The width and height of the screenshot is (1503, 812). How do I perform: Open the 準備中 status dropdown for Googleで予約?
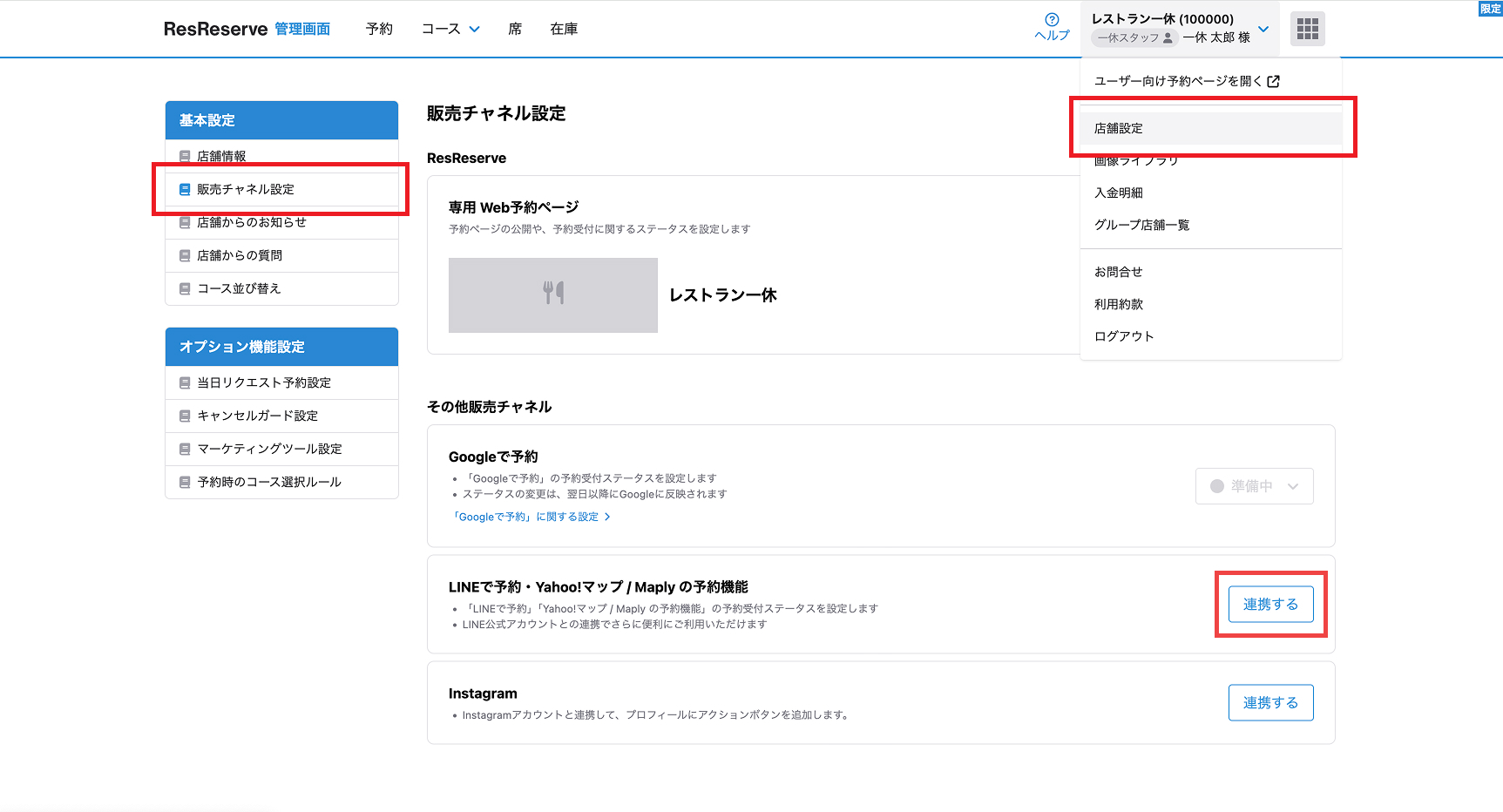1254,486
